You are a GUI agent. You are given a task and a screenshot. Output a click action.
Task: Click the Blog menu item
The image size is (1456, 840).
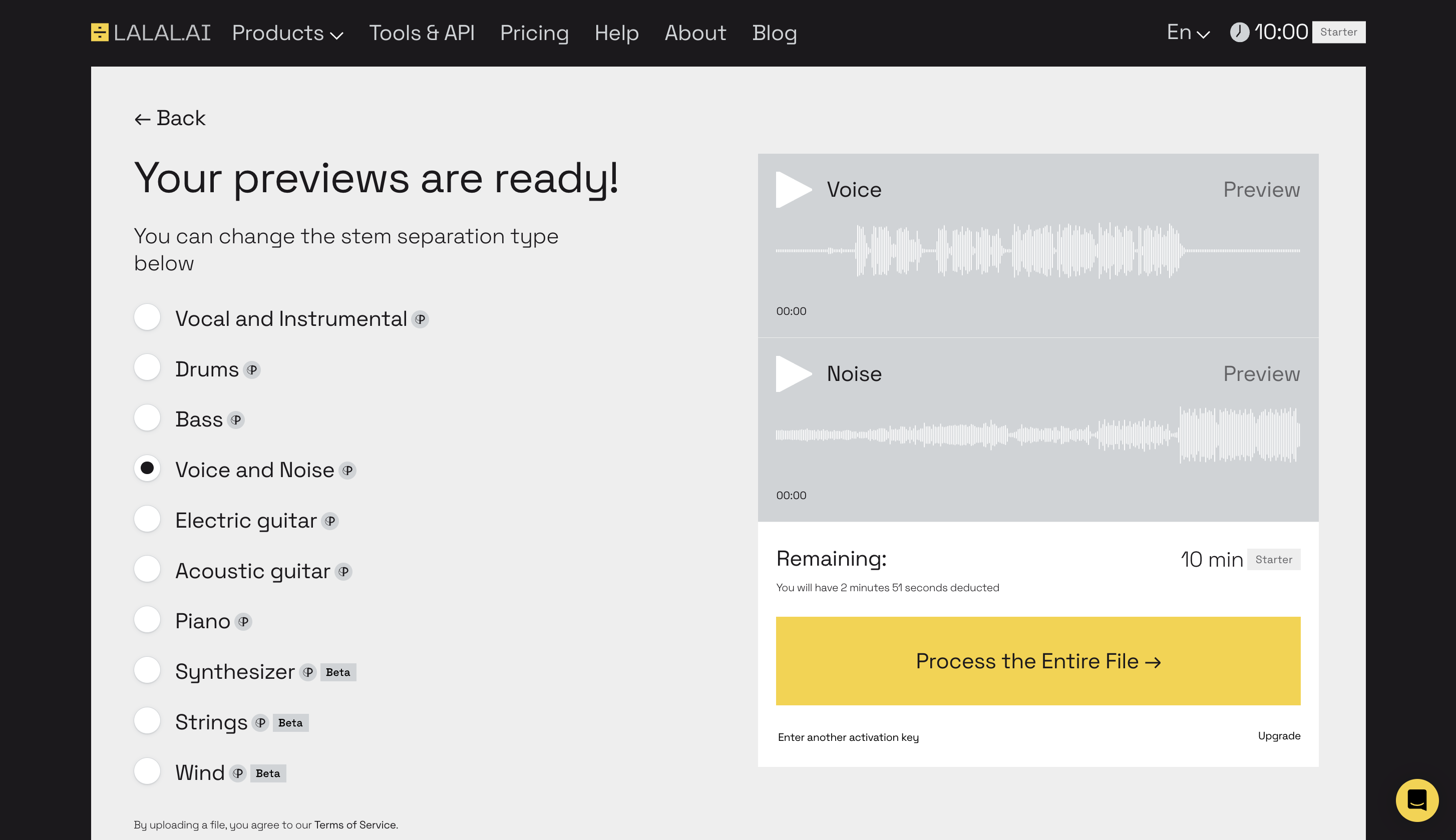(774, 32)
